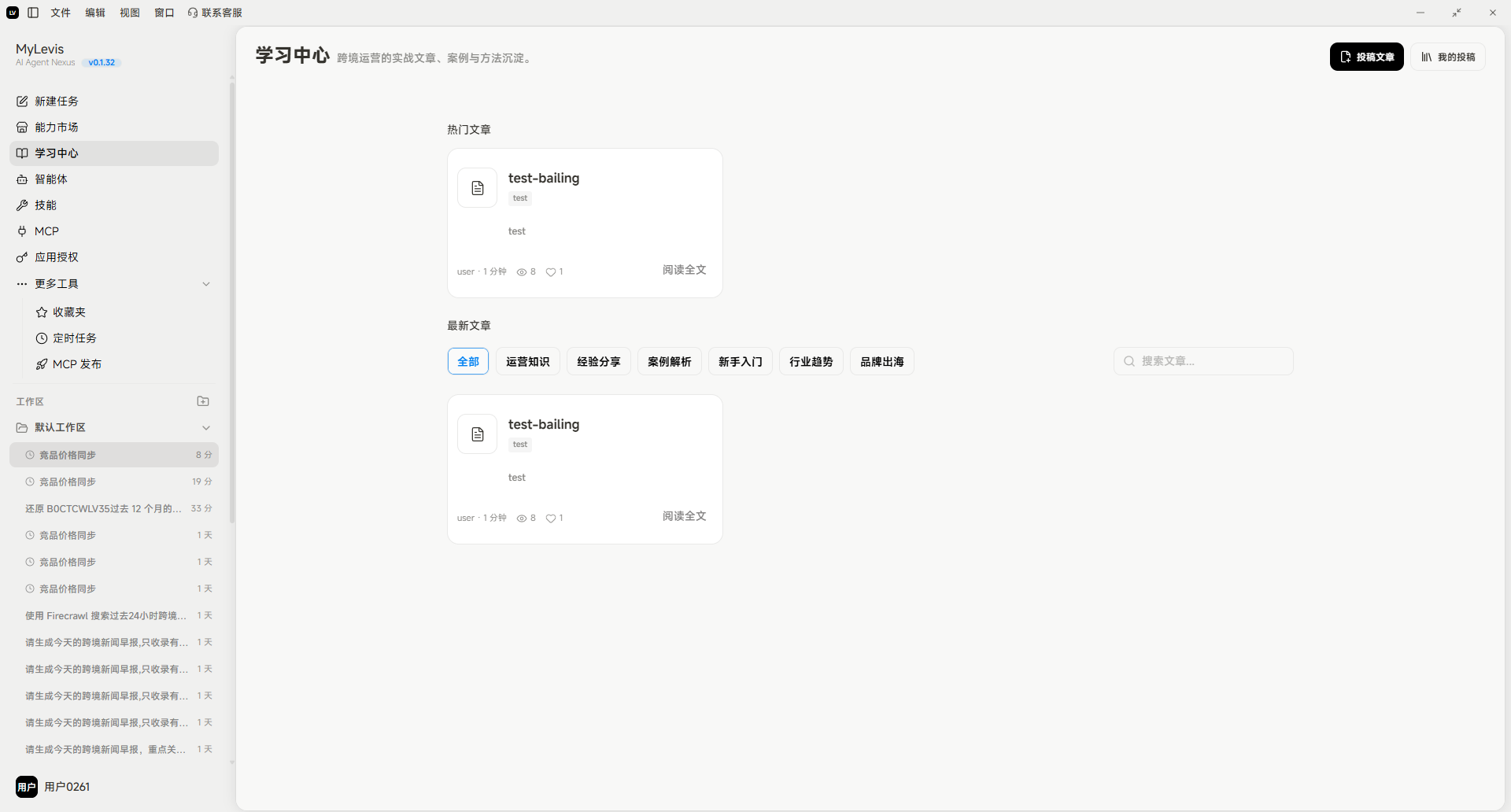The width and height of the screenshot is (1511, 812).
Task: Click the v0.1.32 version badge
Action: tap(102, 63)
